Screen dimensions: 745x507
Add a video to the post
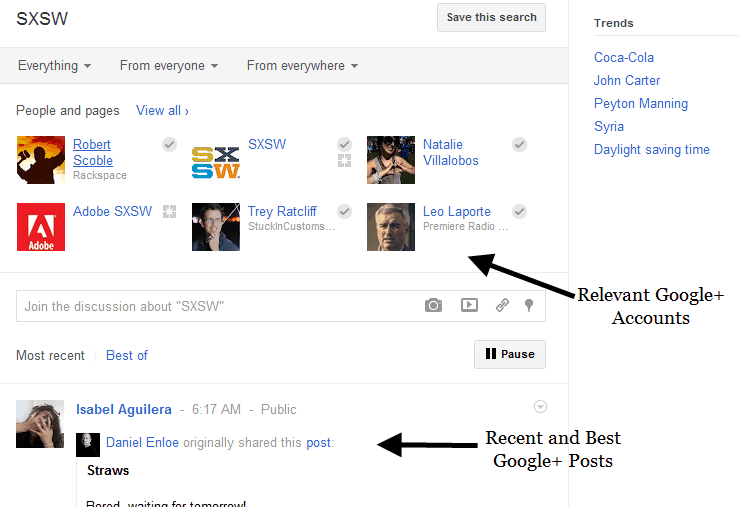point(469,306)
